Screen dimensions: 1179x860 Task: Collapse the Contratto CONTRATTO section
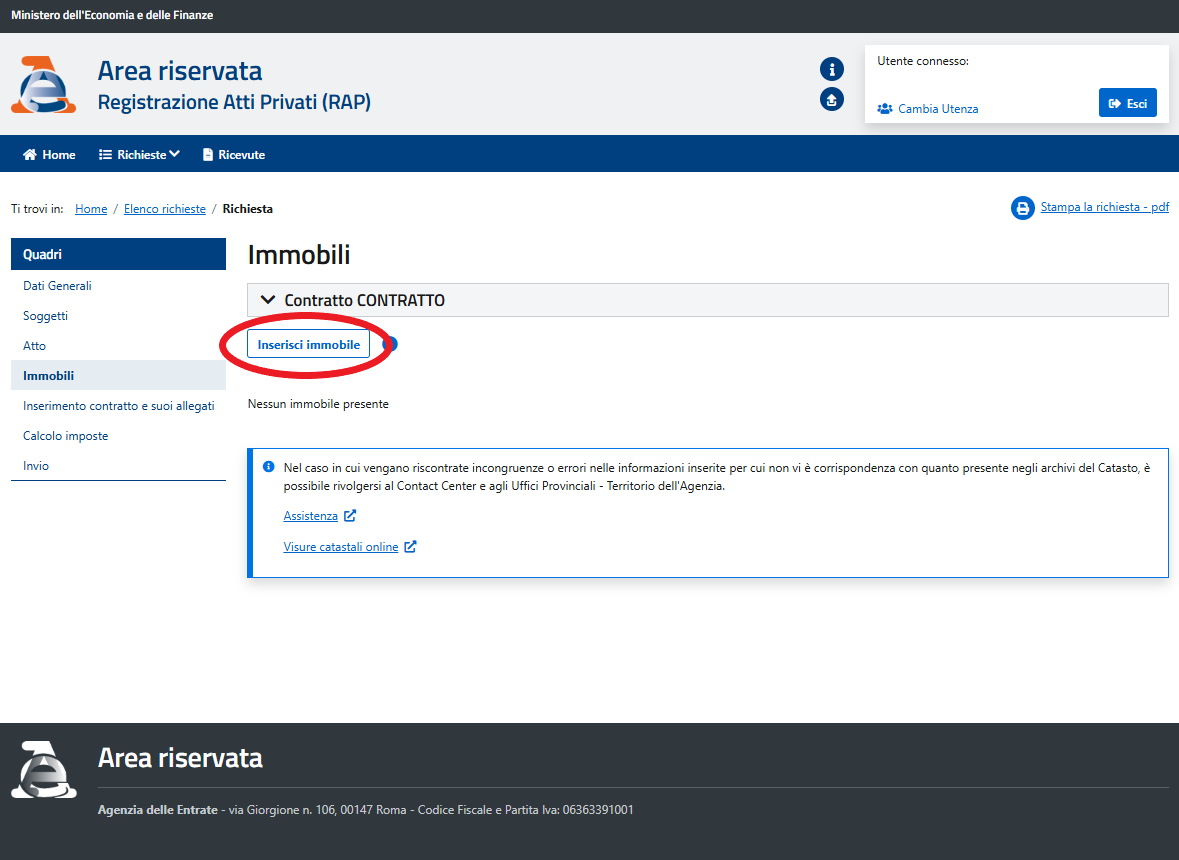[708, 300]
